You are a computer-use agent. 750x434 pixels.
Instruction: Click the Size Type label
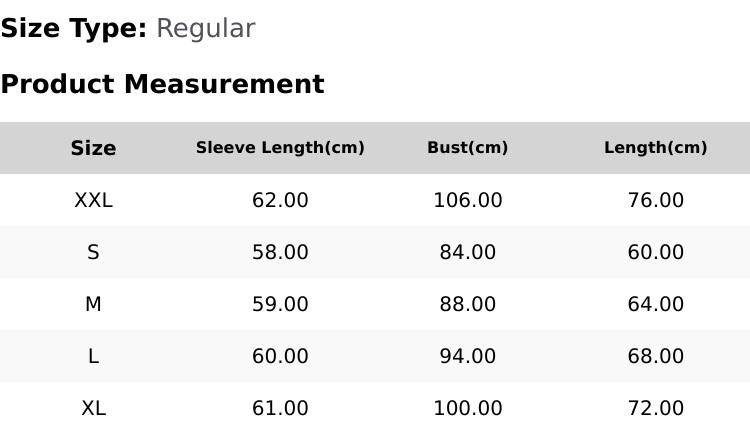74,28
